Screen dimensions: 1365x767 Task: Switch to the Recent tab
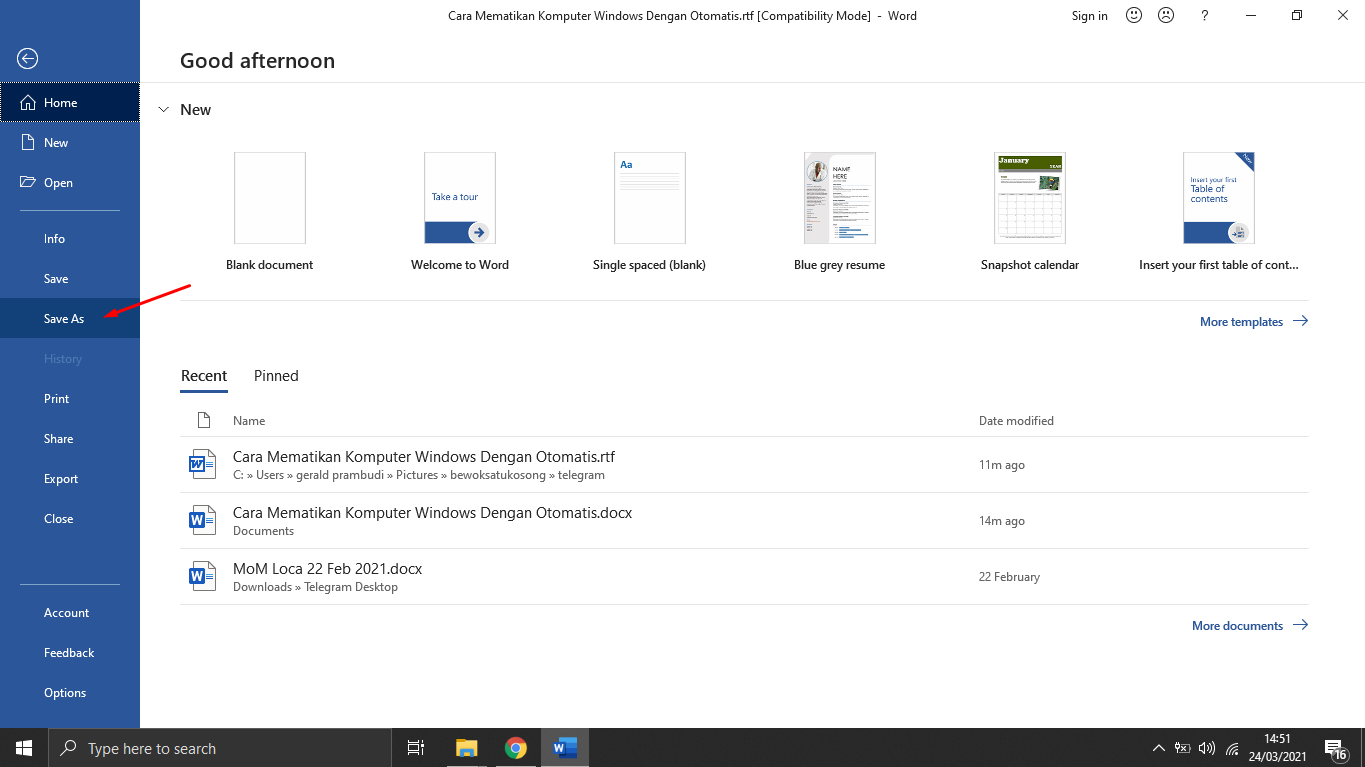click(x=204, y=376)
